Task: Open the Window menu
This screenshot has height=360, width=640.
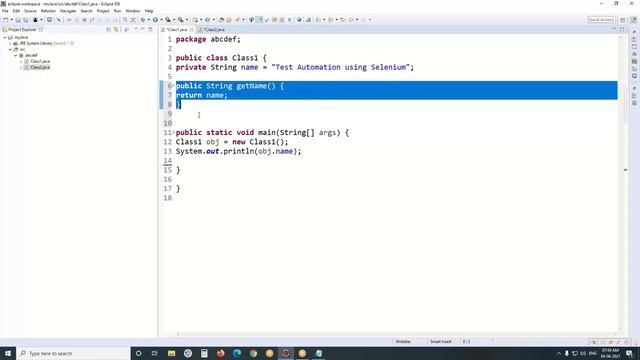Action: point(133,11)
